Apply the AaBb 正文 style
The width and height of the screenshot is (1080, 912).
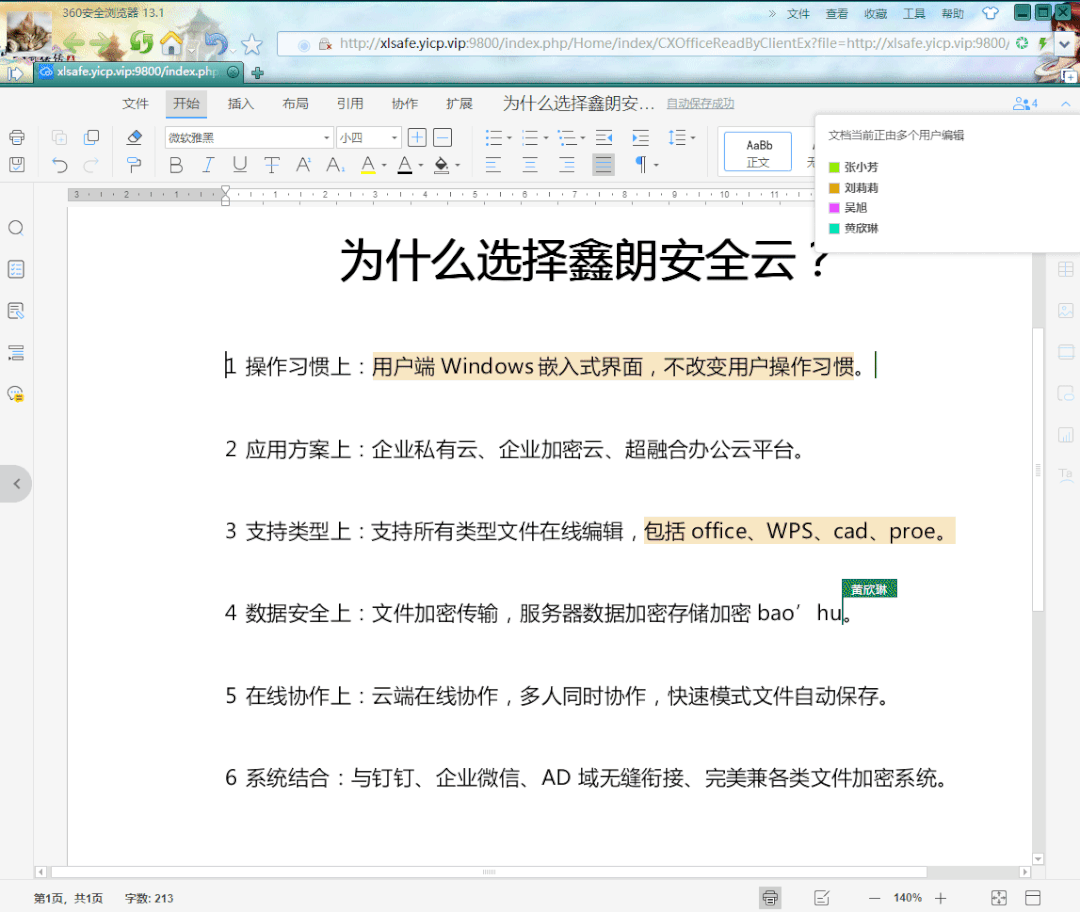click(x=757, y=150)
